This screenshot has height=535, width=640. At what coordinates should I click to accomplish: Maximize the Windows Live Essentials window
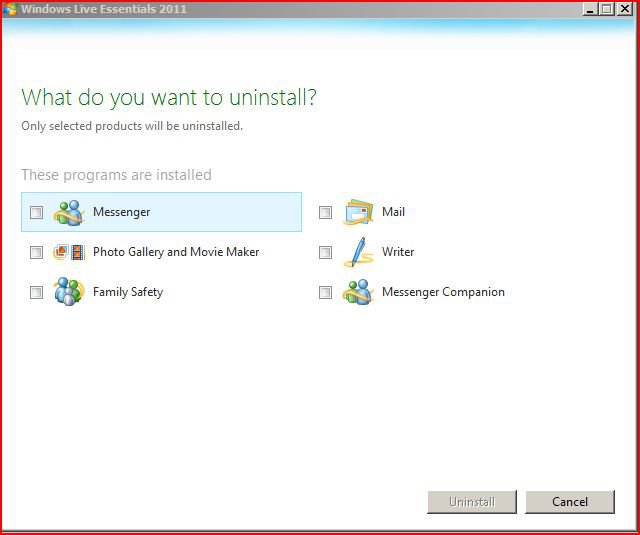coord(607,9)
